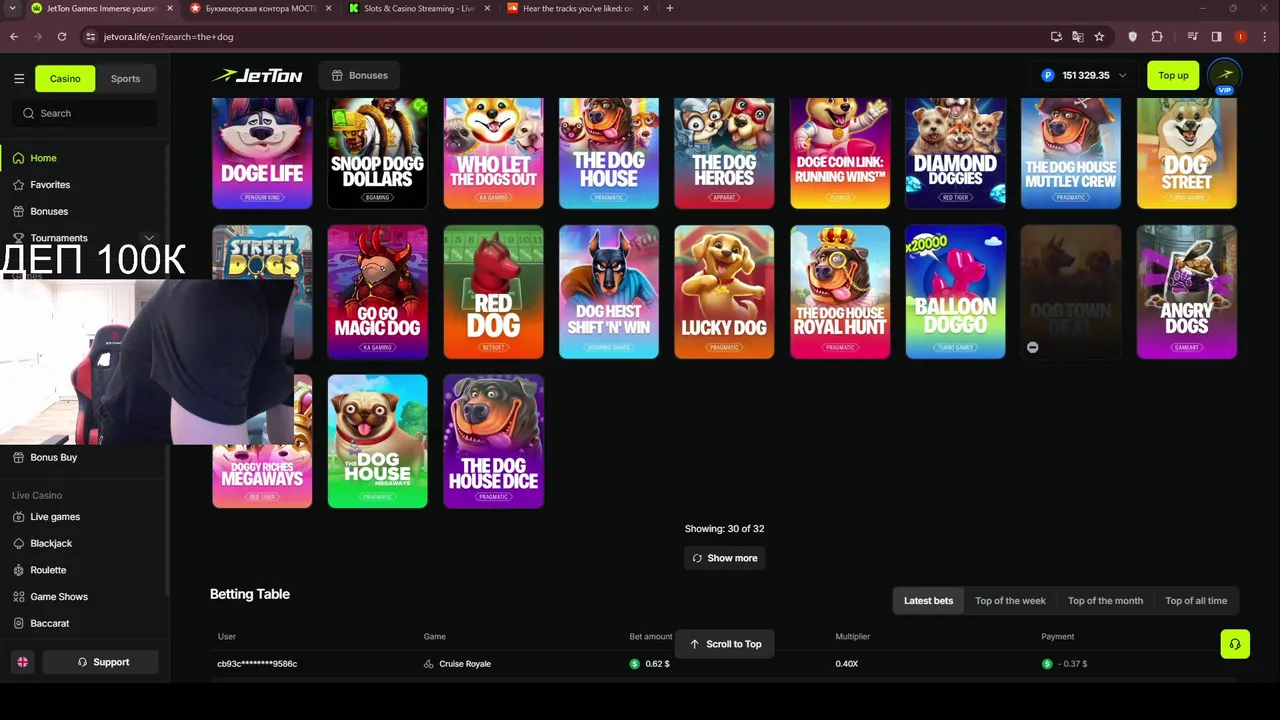
Task: Select Top of the week tab
Action: (x=1010, y=601)
